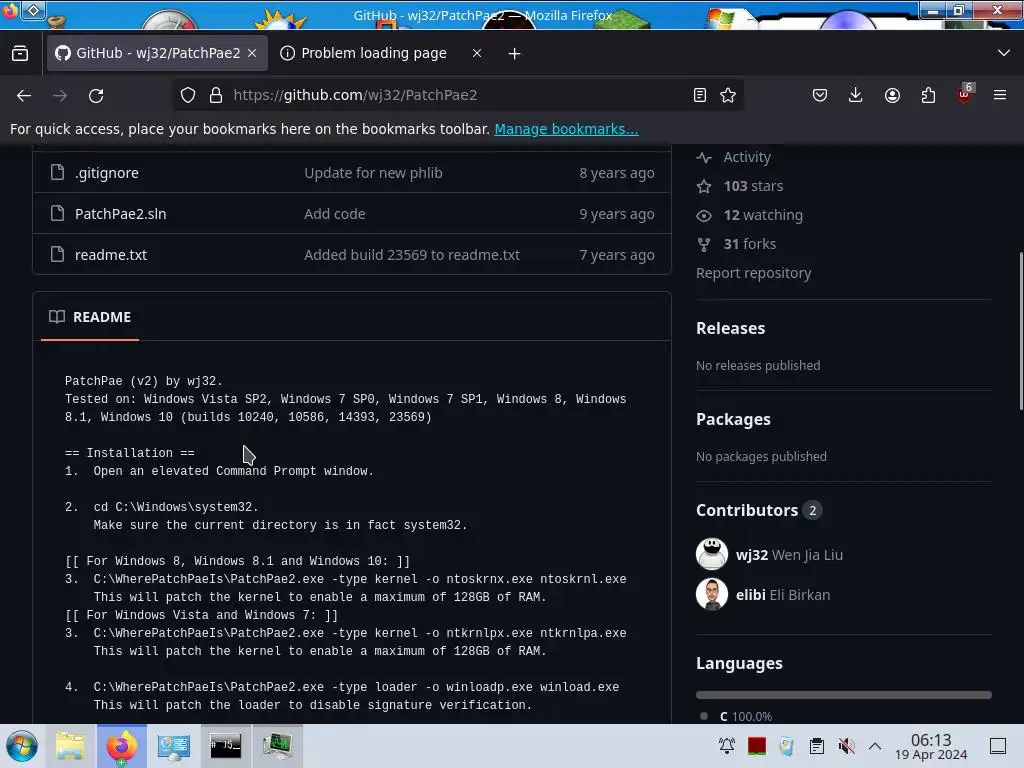Toggle muted volume tray icon
The width and height of the screenshot is (1024, 768).
(846, 746)
